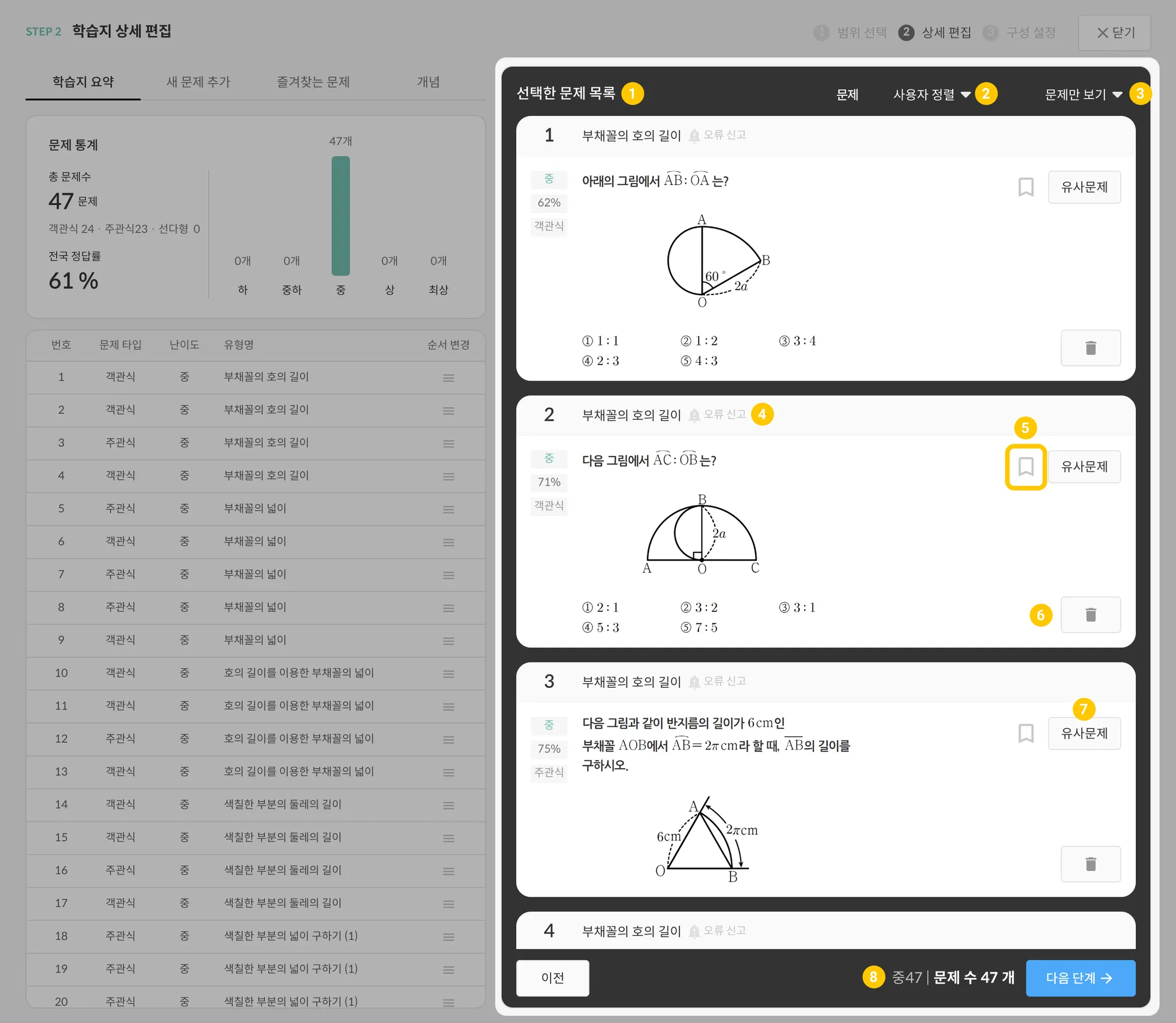Close the editor with the 닫기 button
Screen dimensions: 1176x1023
[1115, 33]
